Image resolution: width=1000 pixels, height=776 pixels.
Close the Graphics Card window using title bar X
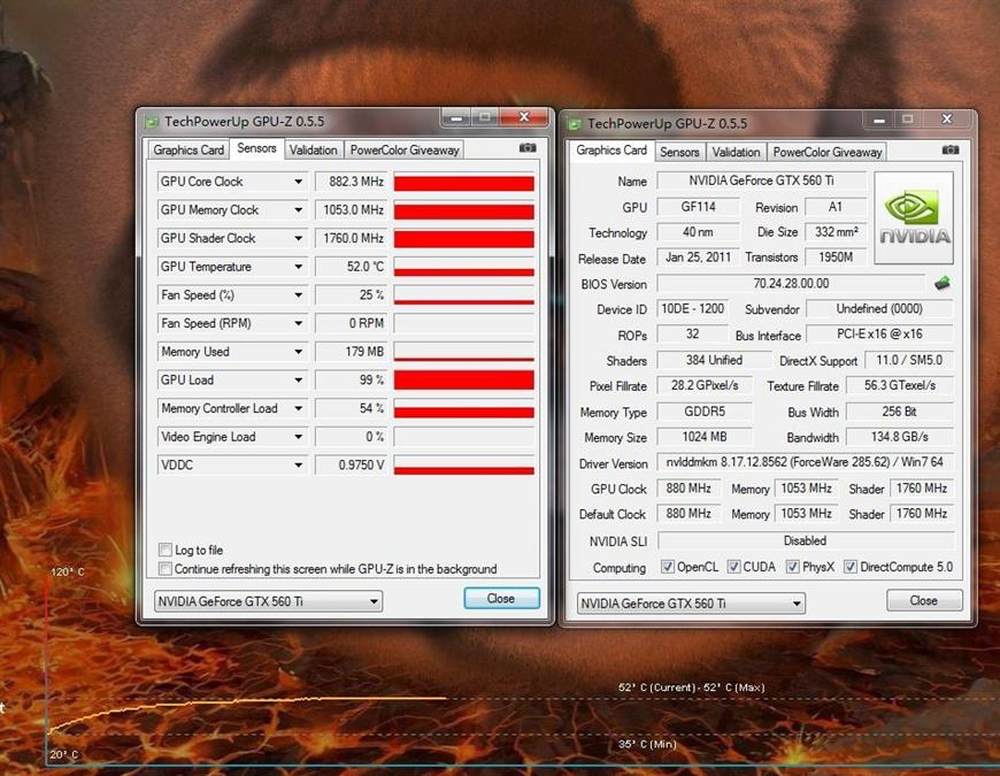947,119
